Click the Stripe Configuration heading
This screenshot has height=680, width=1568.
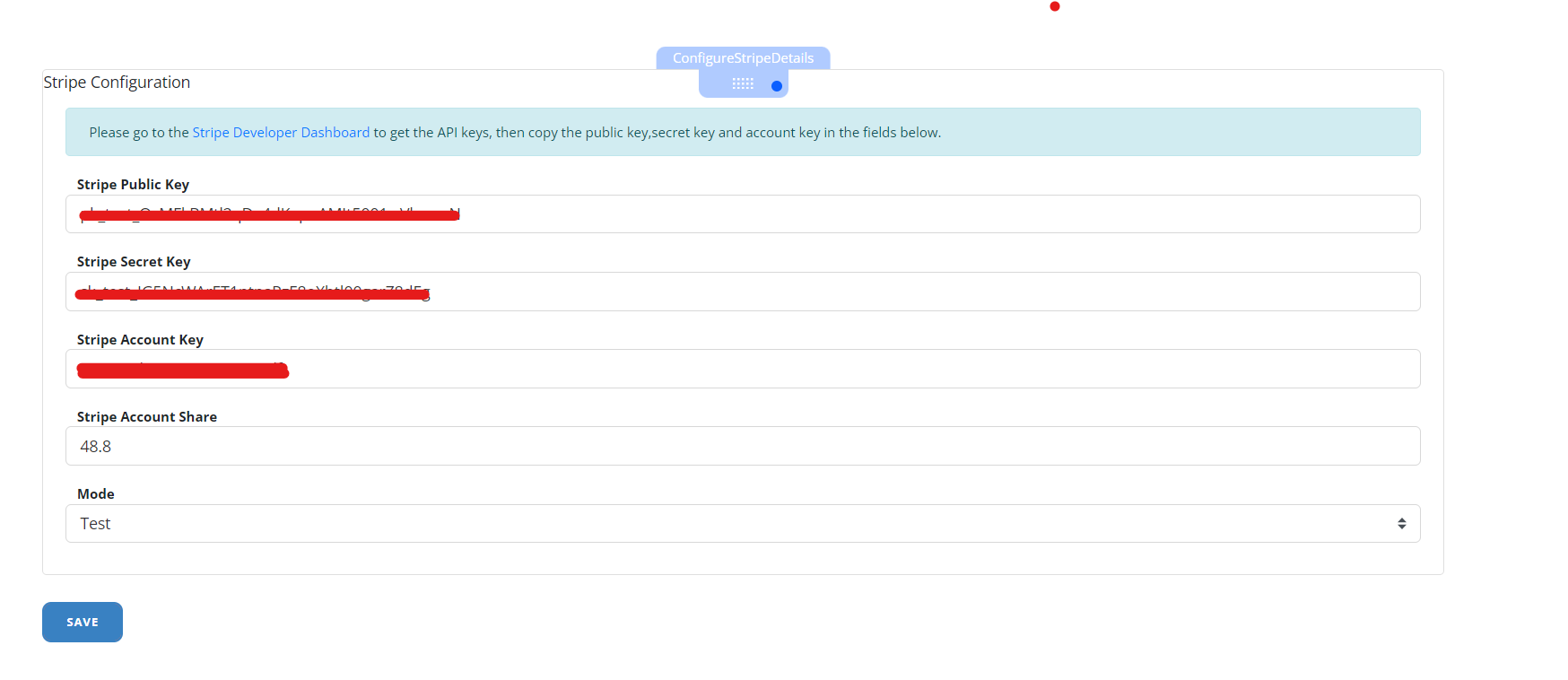(117, 83)
